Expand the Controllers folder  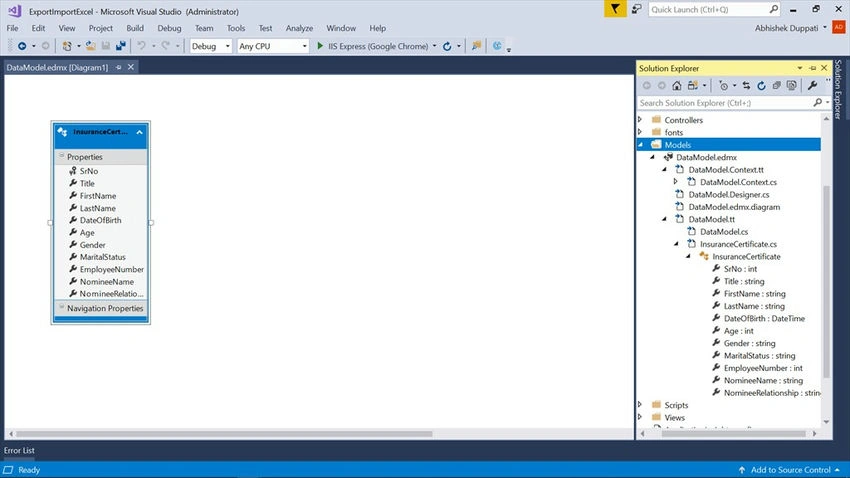(x=640, y=119)
